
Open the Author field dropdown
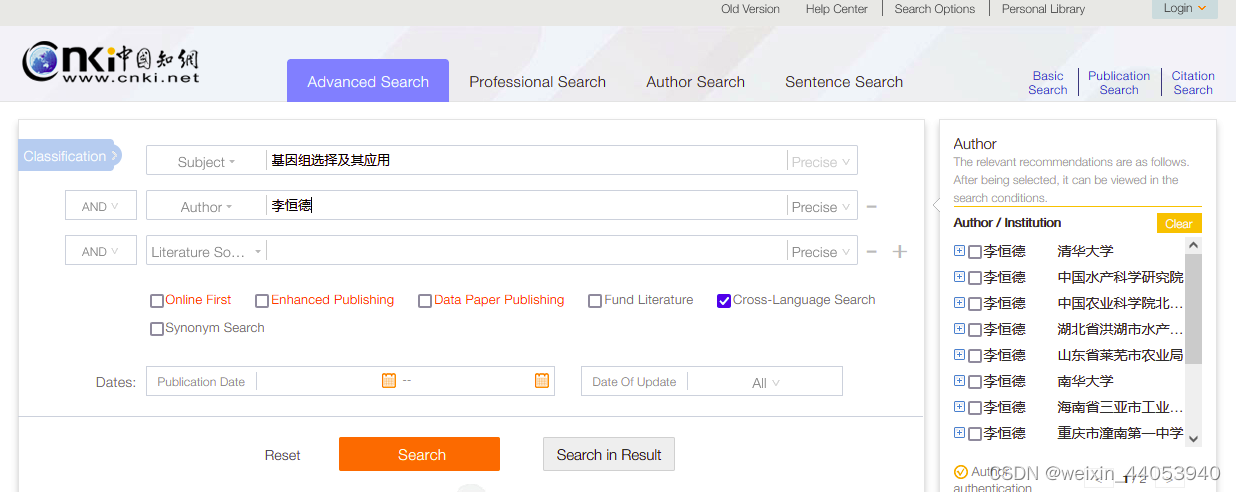point(206,207)
